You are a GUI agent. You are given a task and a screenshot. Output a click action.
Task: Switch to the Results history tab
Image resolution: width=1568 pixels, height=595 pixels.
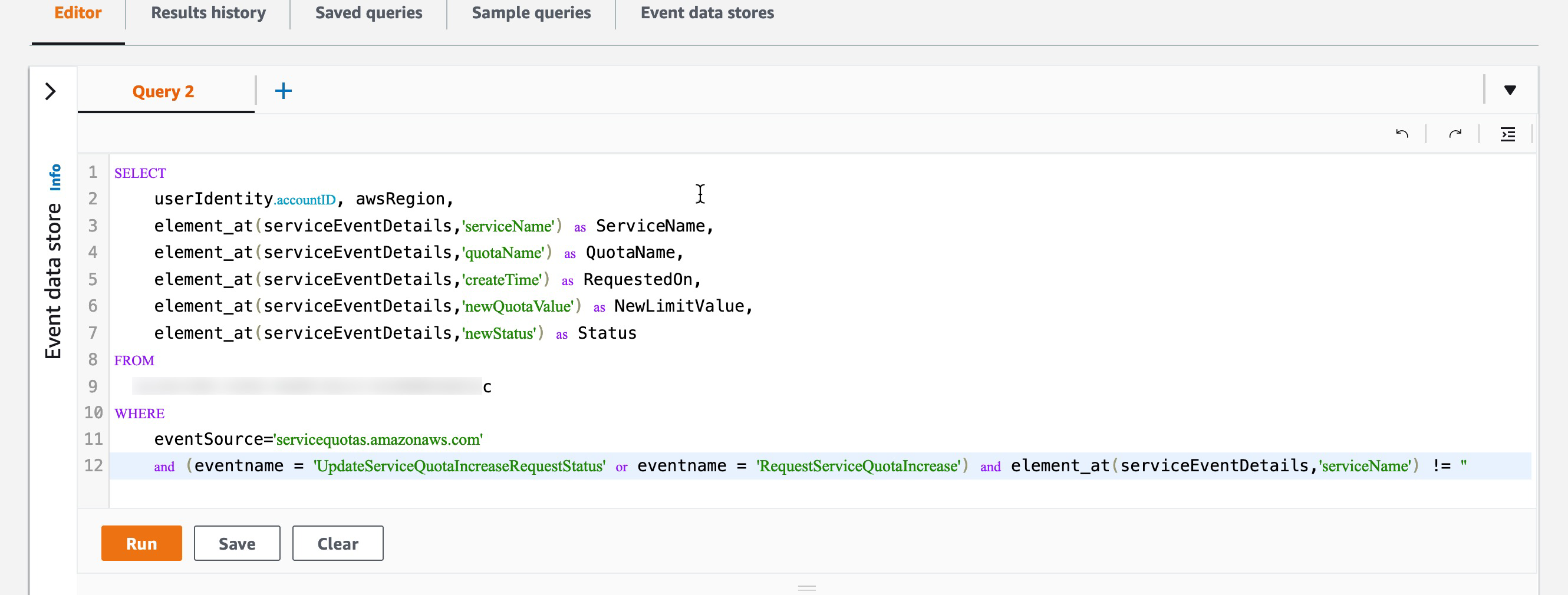click(x=207, y=13)
